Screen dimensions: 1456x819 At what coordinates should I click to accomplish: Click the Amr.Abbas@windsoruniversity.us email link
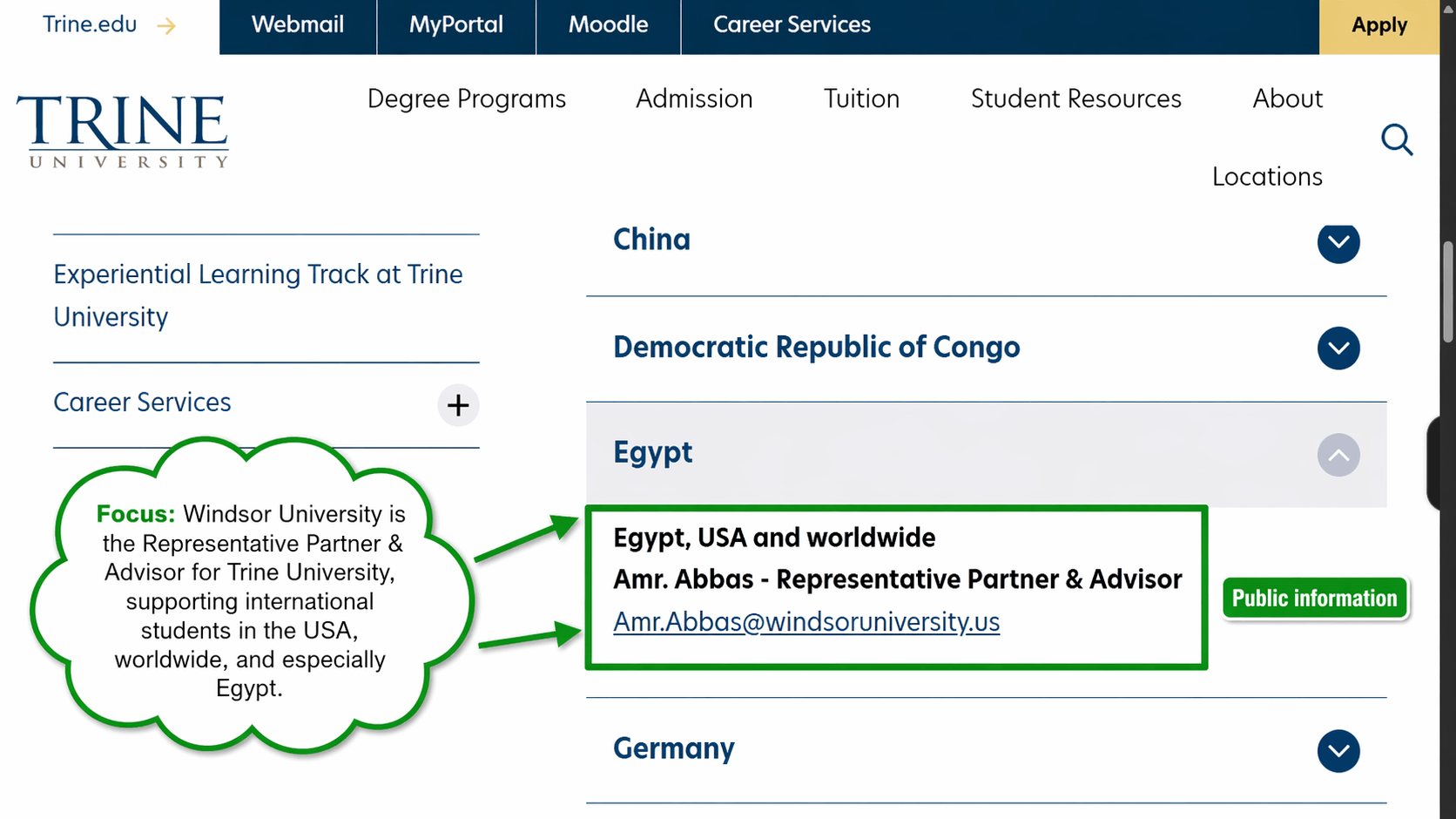806,622
